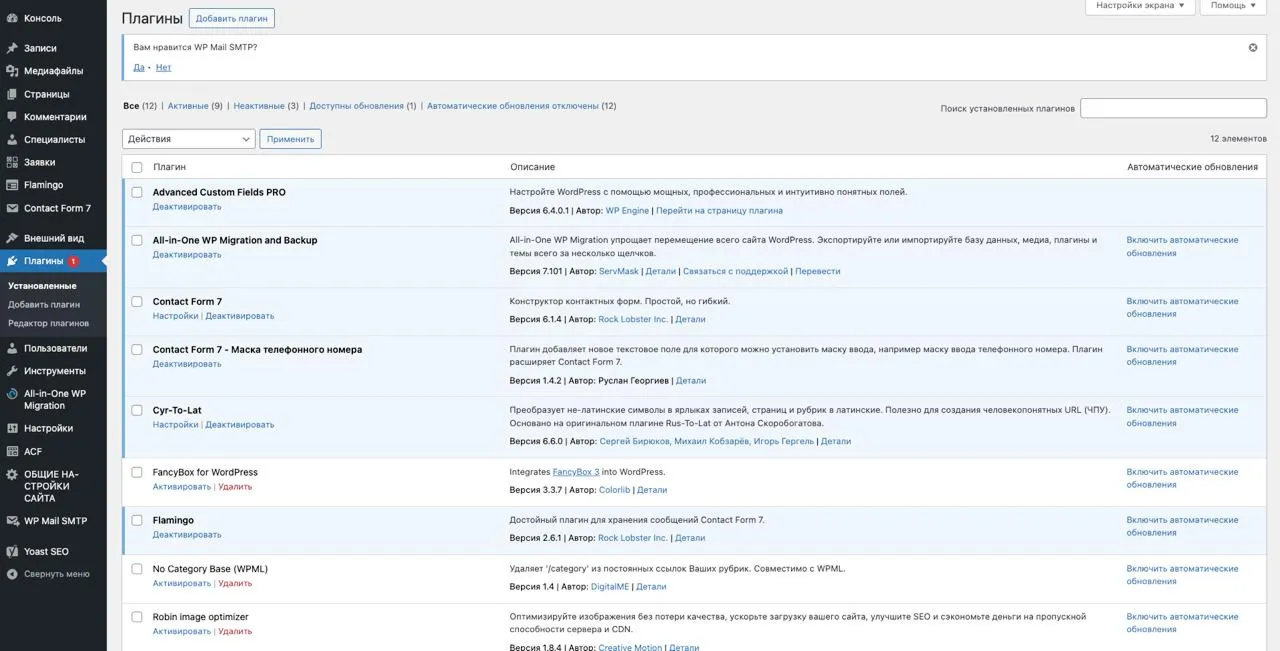Check the select-all plugins checkbox
This screenshot has width=1280, height=651.
(x=137, y=167)
